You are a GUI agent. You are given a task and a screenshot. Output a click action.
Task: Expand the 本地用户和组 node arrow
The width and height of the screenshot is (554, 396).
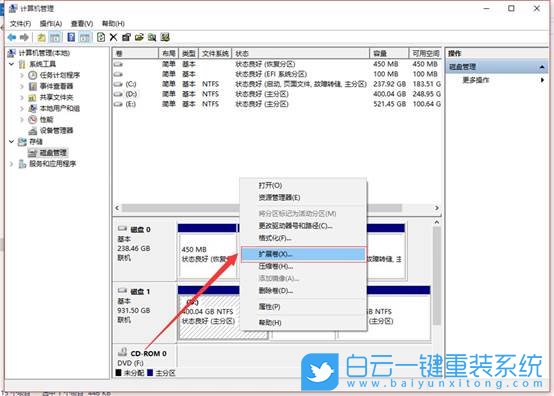pos(22,108)
